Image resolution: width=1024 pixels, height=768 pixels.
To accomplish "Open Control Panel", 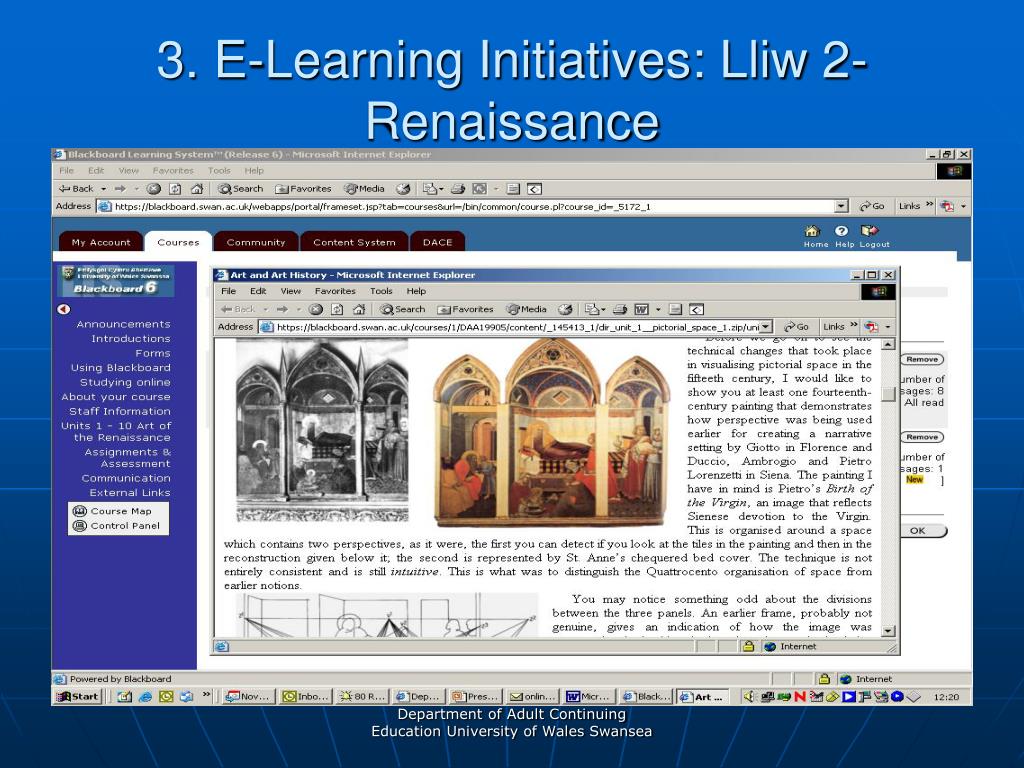I will pos(117,526).
